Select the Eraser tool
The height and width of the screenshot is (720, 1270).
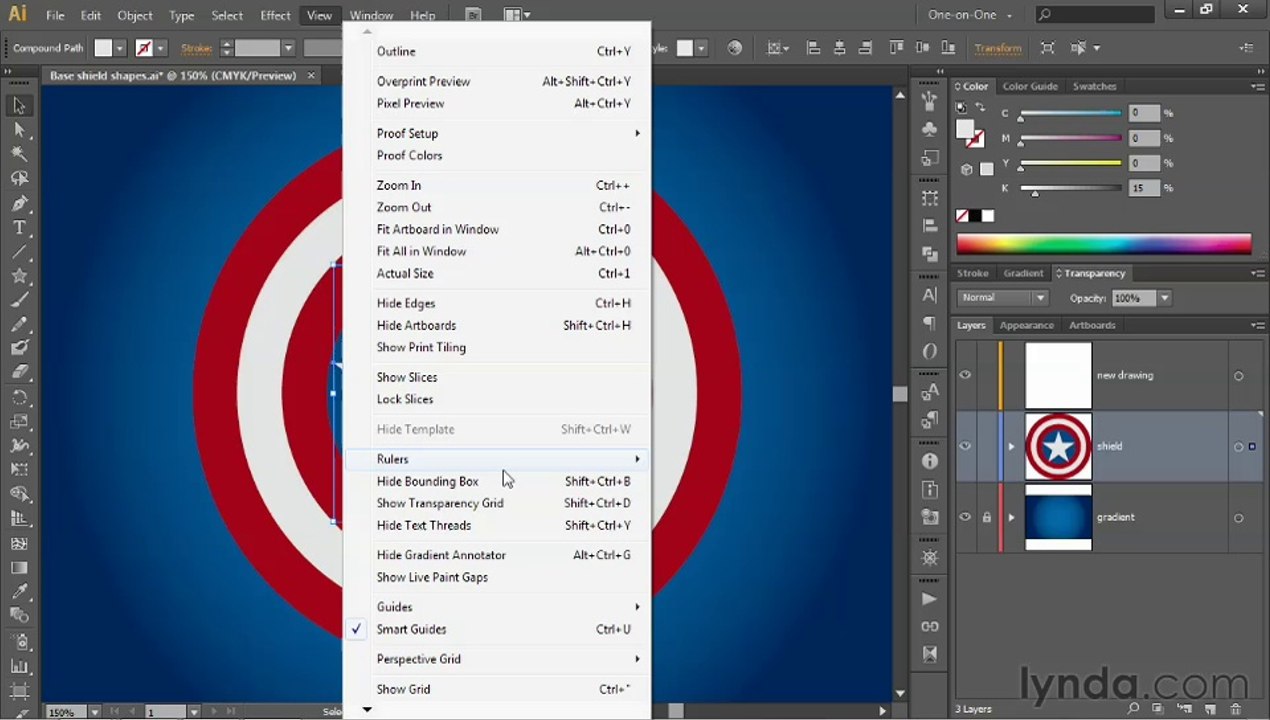coord(19,372)
